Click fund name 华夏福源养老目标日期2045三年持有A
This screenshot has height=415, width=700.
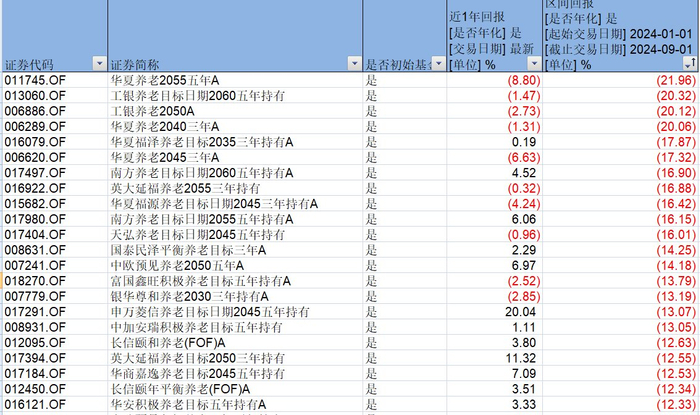point(214,204)
